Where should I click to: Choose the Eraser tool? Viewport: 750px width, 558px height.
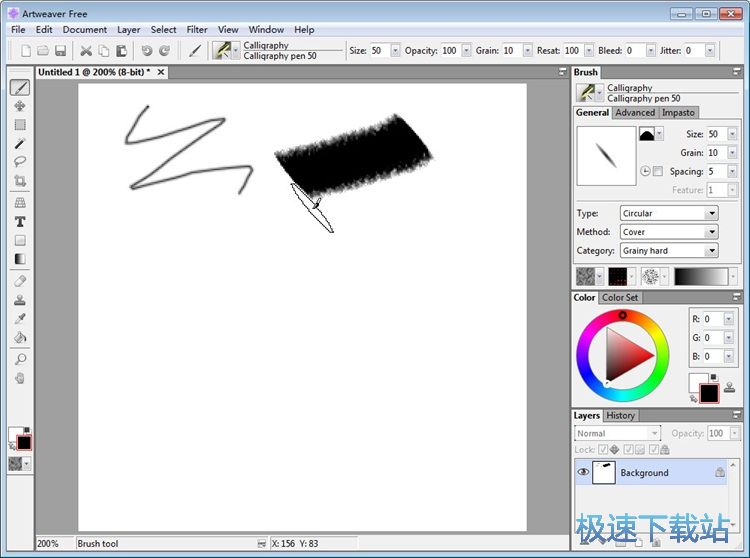[20, 281]
